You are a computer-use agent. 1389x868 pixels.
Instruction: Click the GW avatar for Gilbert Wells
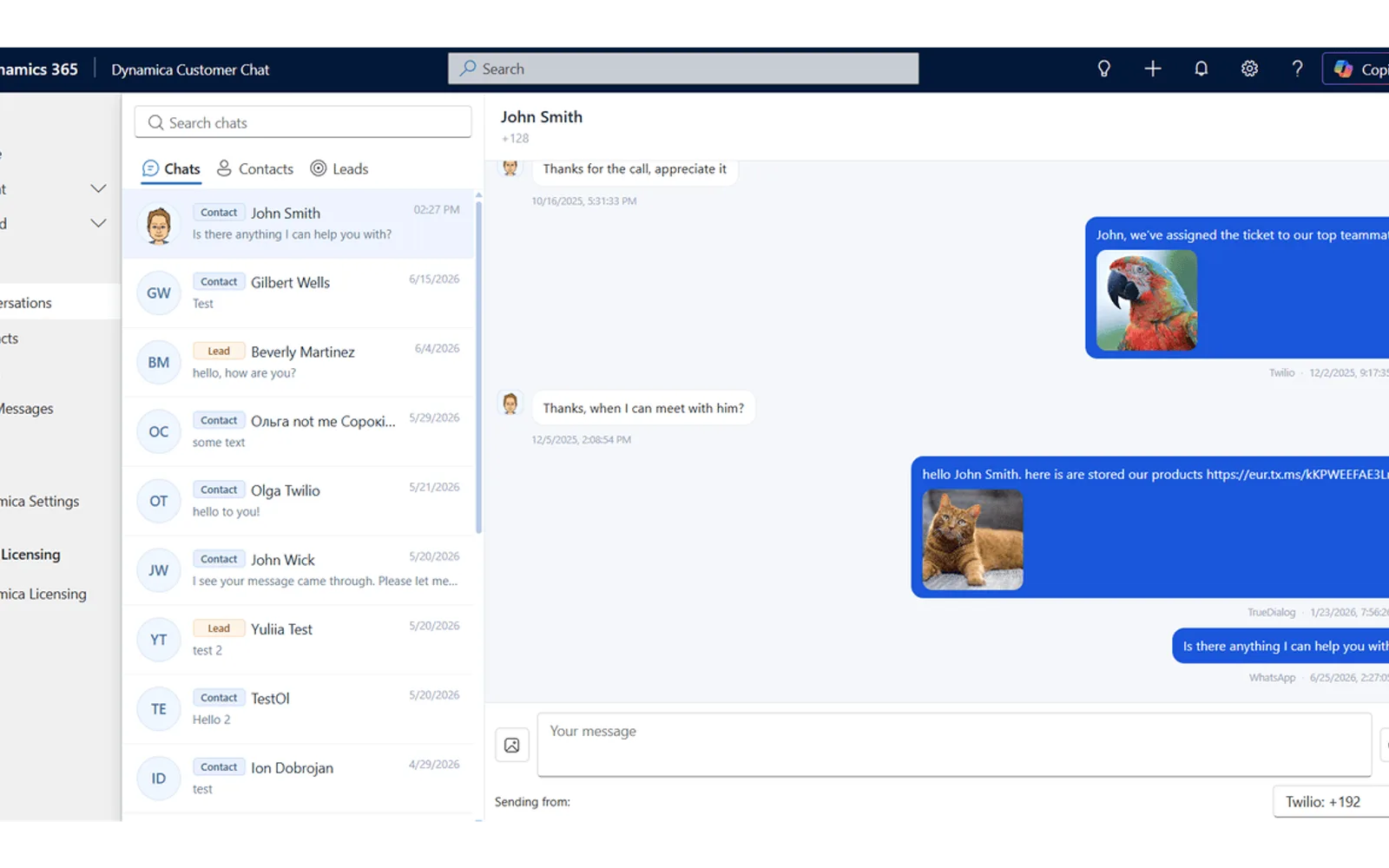tap(158, 293)
